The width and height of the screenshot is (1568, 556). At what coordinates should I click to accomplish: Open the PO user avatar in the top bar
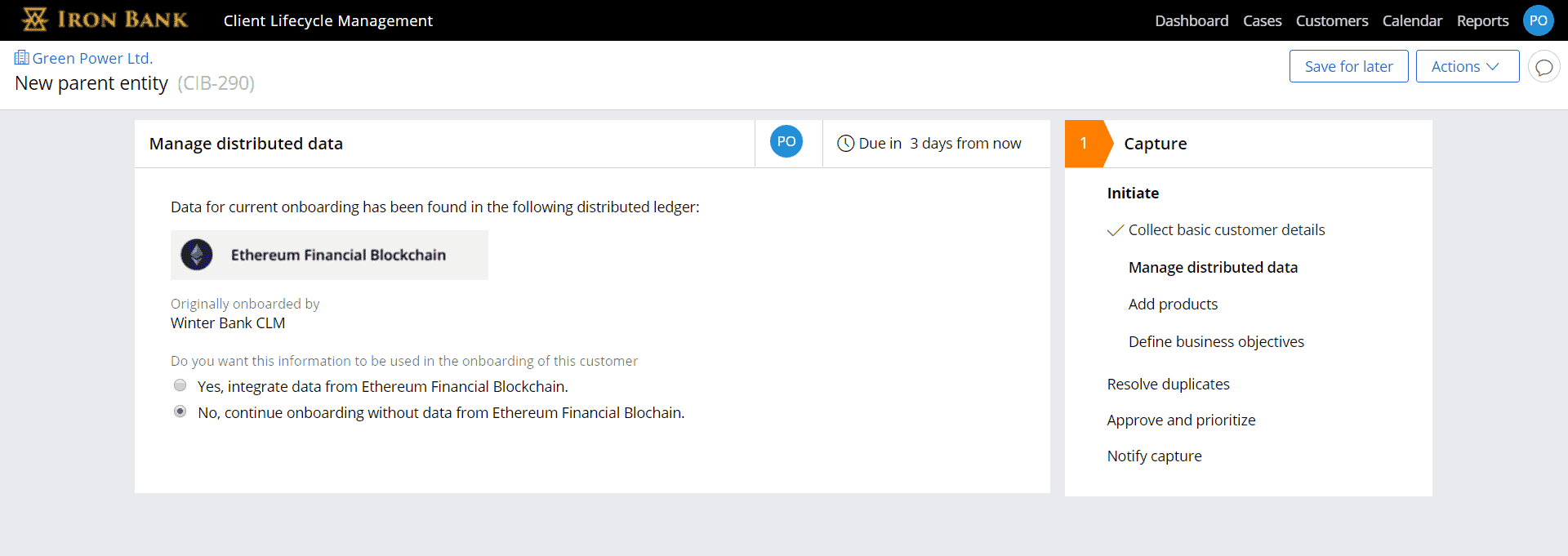click(x=1538, y=20)
